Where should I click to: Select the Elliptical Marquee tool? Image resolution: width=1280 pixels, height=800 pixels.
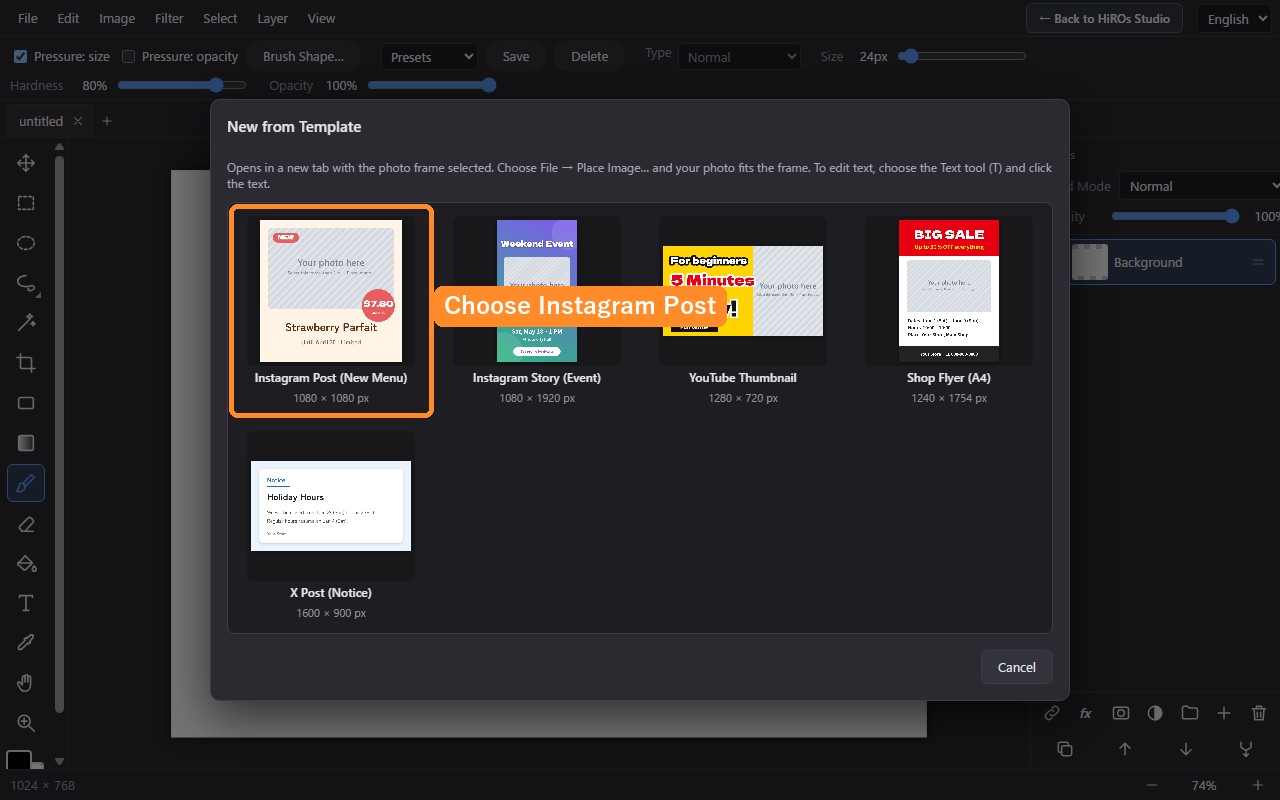tap(26, 243)
